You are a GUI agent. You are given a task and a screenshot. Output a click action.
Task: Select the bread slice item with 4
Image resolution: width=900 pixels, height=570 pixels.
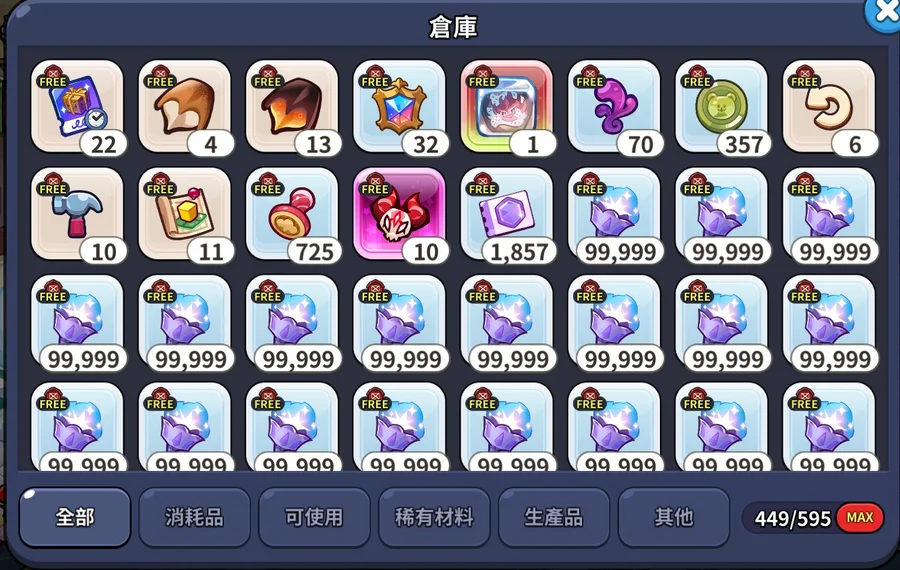(x=184, y=107)
